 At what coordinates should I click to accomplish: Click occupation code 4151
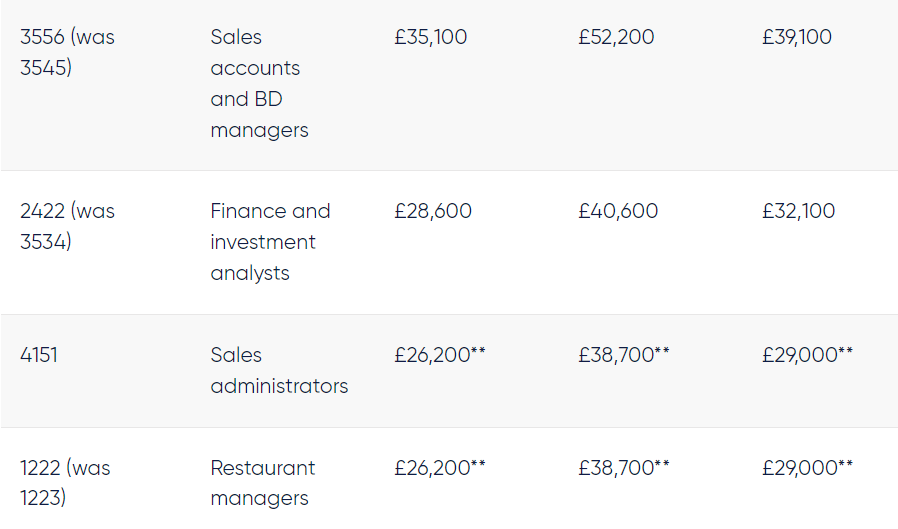(x=39, y=356)
